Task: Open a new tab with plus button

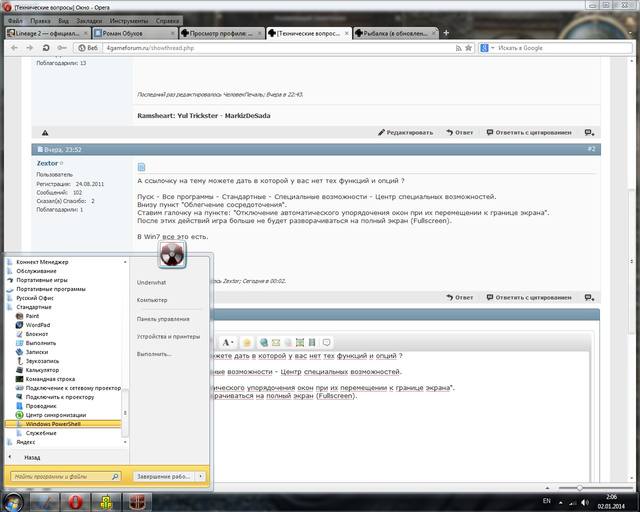Action: (x=446, y=33)
